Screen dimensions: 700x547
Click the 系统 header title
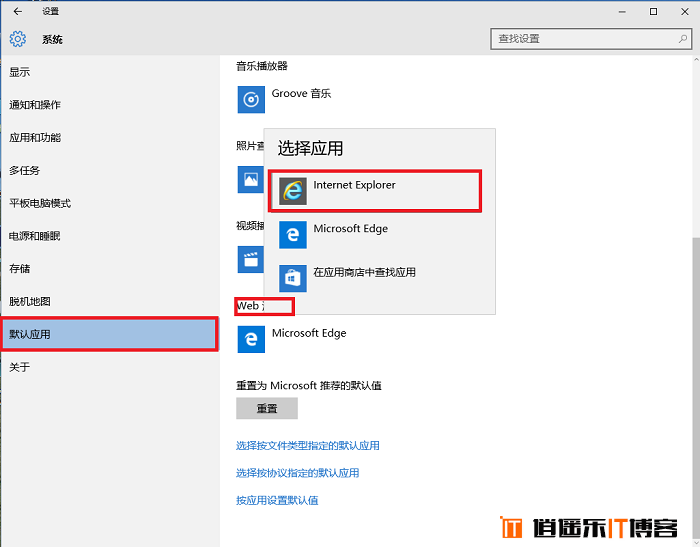52,39
